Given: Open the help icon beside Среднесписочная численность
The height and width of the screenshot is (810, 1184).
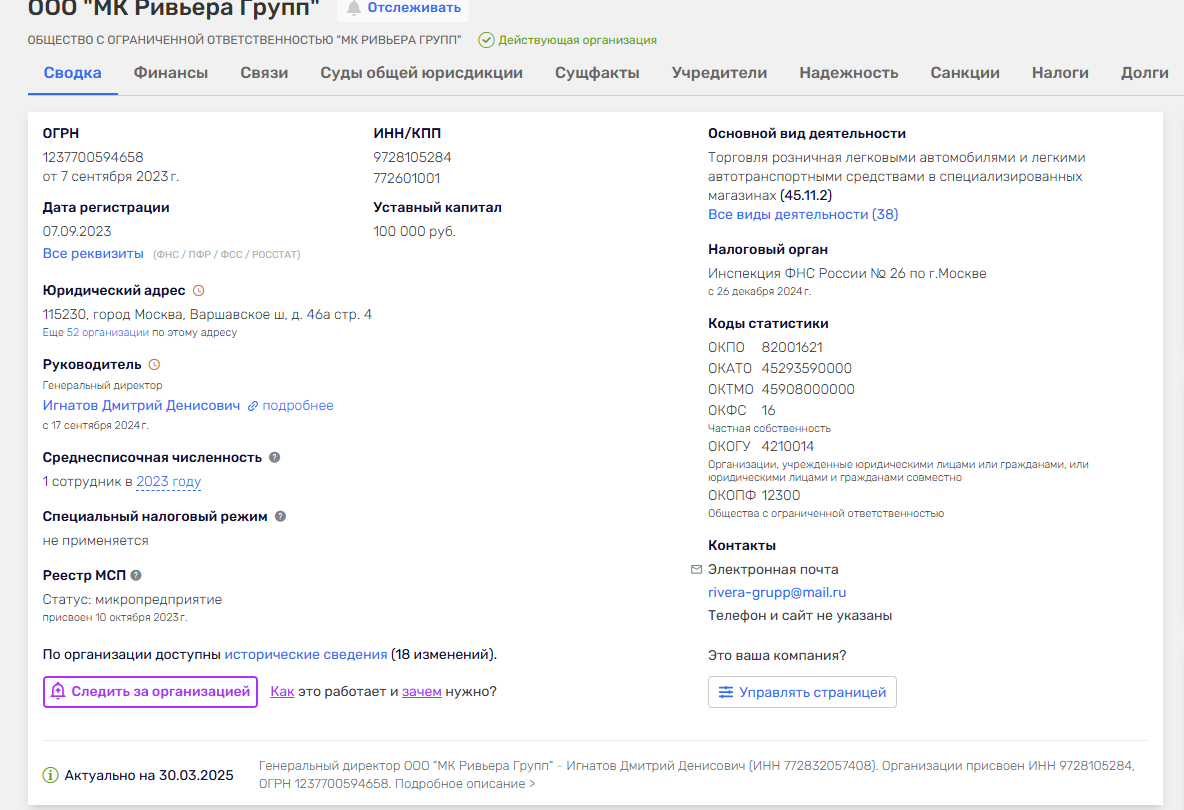Looking at the screenshot, I should click(275, 457).
